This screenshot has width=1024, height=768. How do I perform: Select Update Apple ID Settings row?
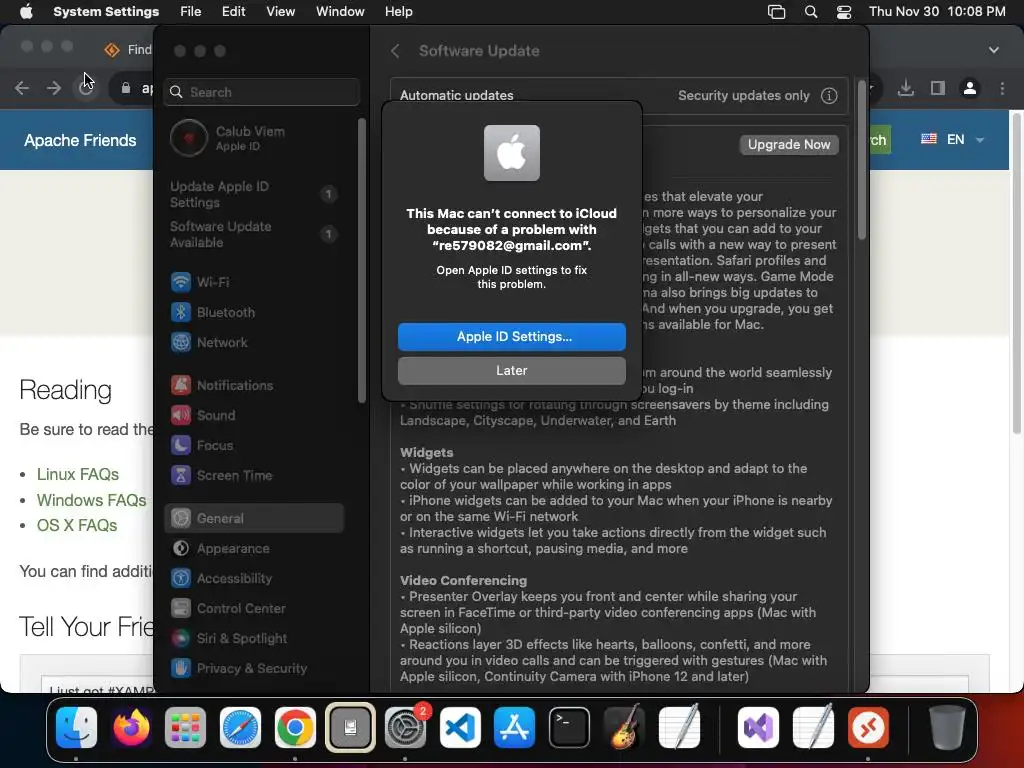253,194
